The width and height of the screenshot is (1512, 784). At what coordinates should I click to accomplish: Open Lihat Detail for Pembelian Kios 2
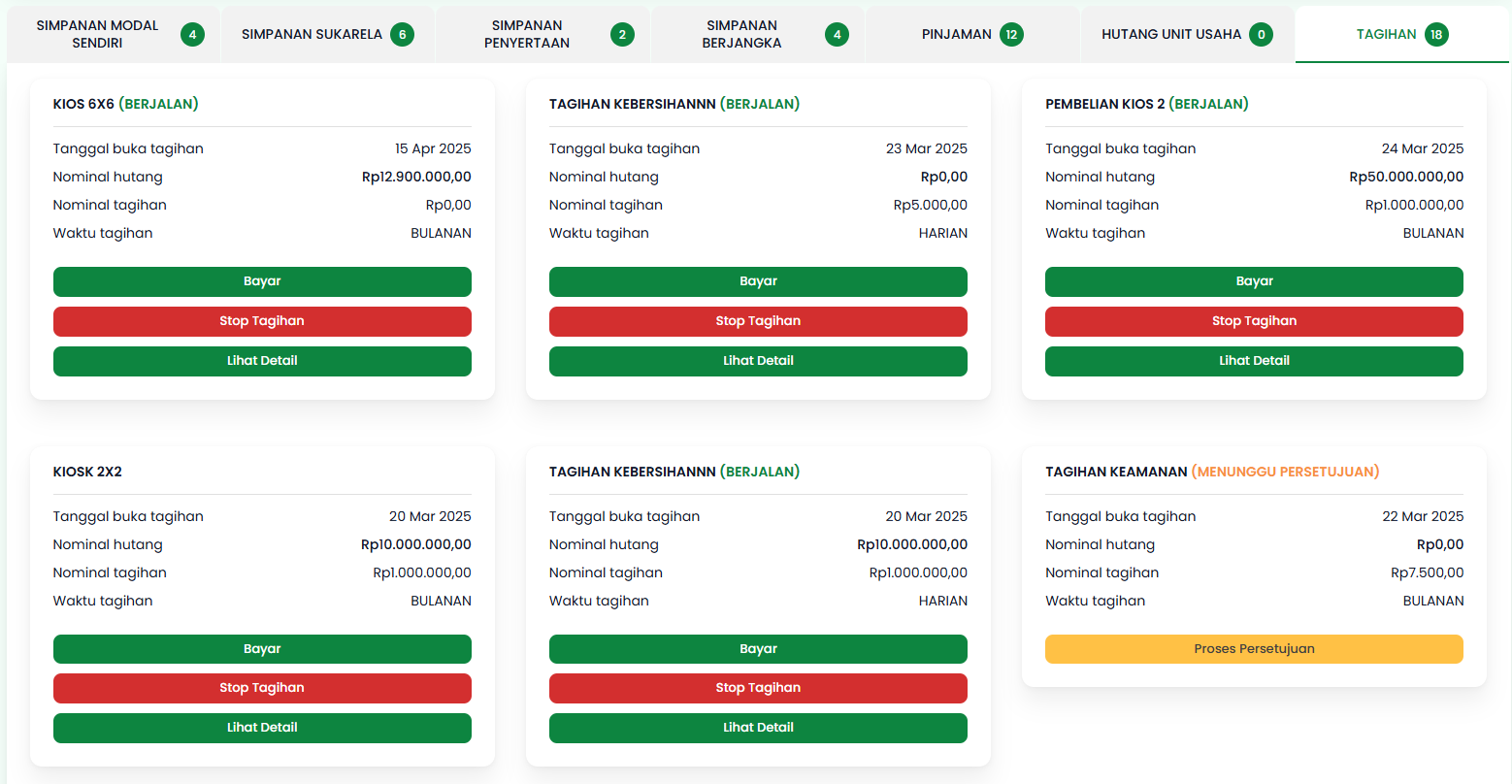(x=1254, y=361)
